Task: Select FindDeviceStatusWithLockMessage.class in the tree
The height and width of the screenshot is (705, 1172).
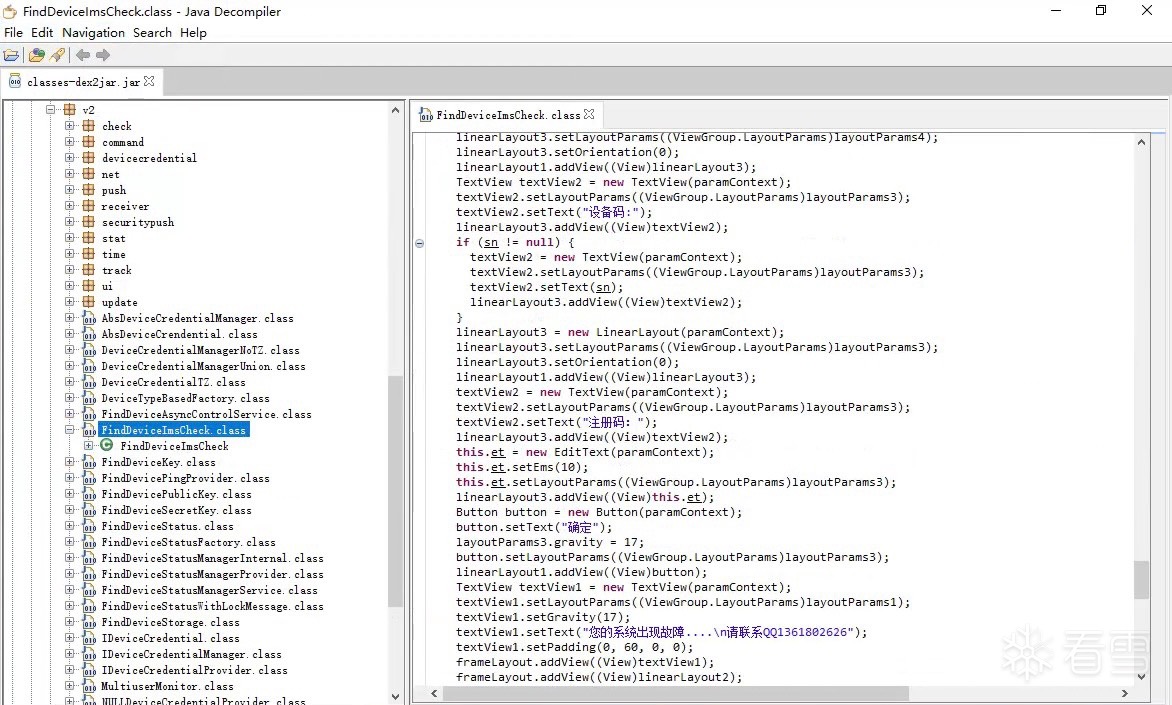Action: click(212, 606)
